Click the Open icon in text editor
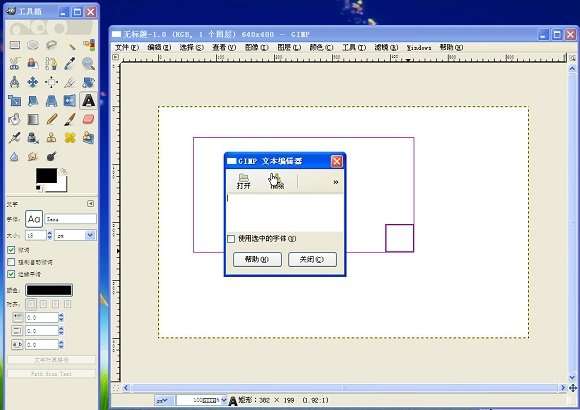 (x=243, y=181)
